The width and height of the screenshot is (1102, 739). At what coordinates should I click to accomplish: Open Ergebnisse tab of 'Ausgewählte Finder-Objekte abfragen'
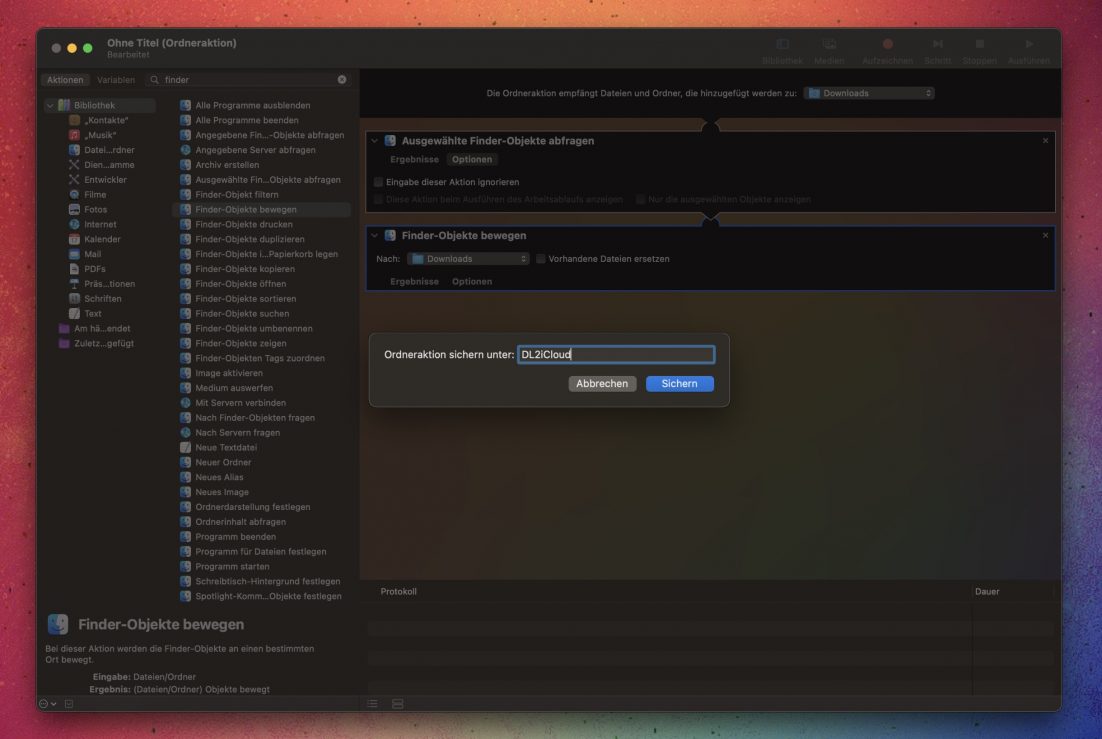click(414, 160)
